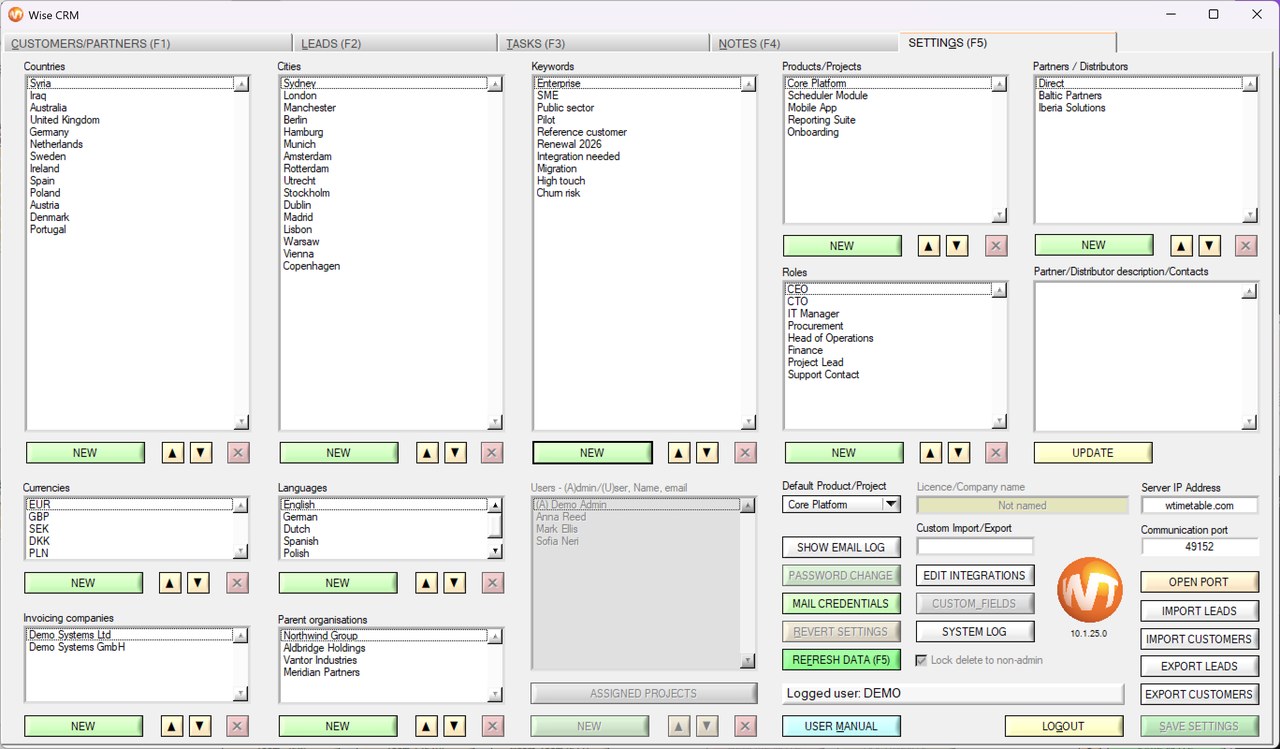Click EXPORT CUSTOMERS button
This screenshot has width=1280, height=749.
pyautogui.click(x=1199, y=694)
